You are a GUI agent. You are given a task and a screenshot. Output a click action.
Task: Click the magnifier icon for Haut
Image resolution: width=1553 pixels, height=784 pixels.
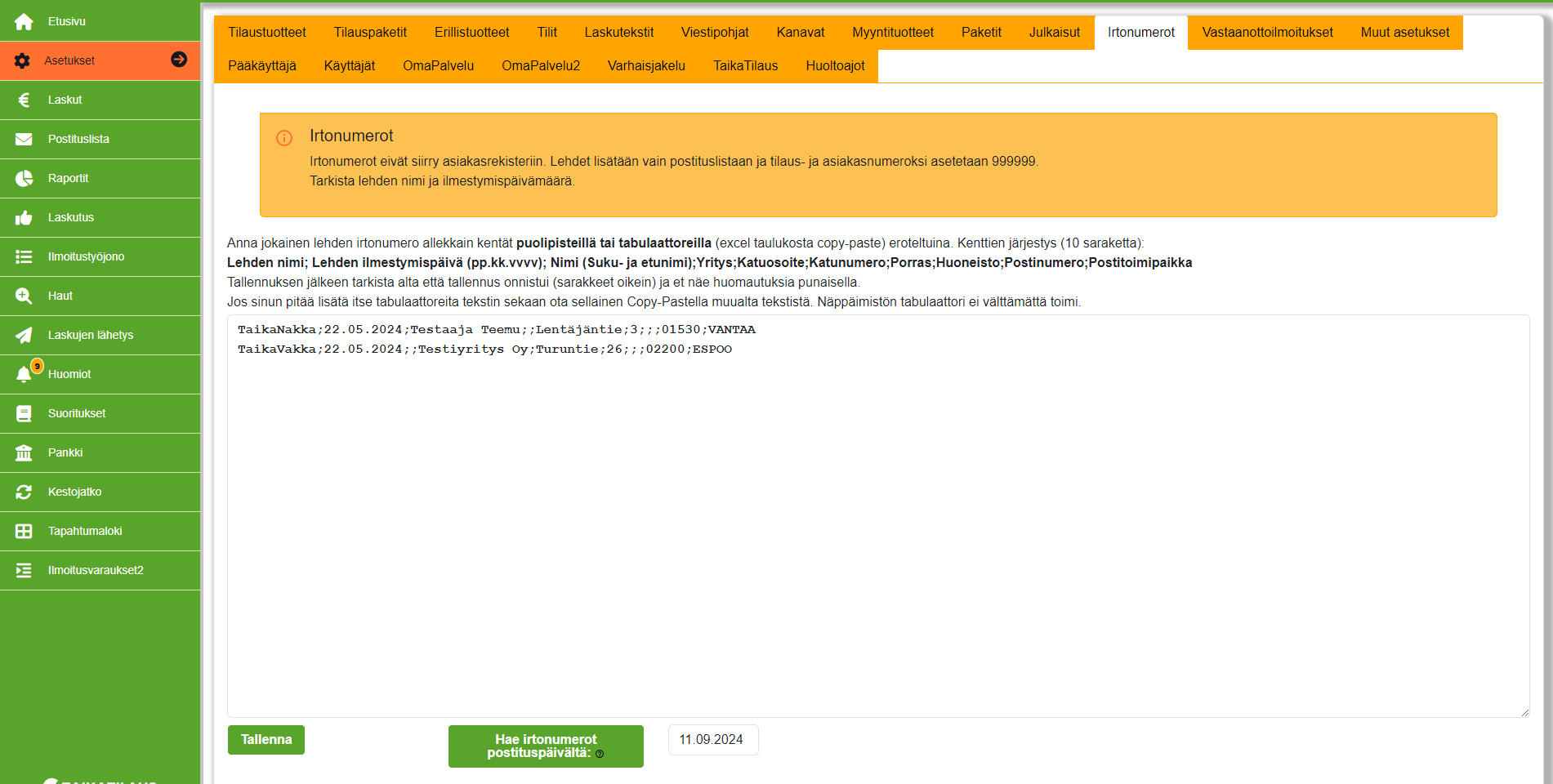[x=24, y=296]
